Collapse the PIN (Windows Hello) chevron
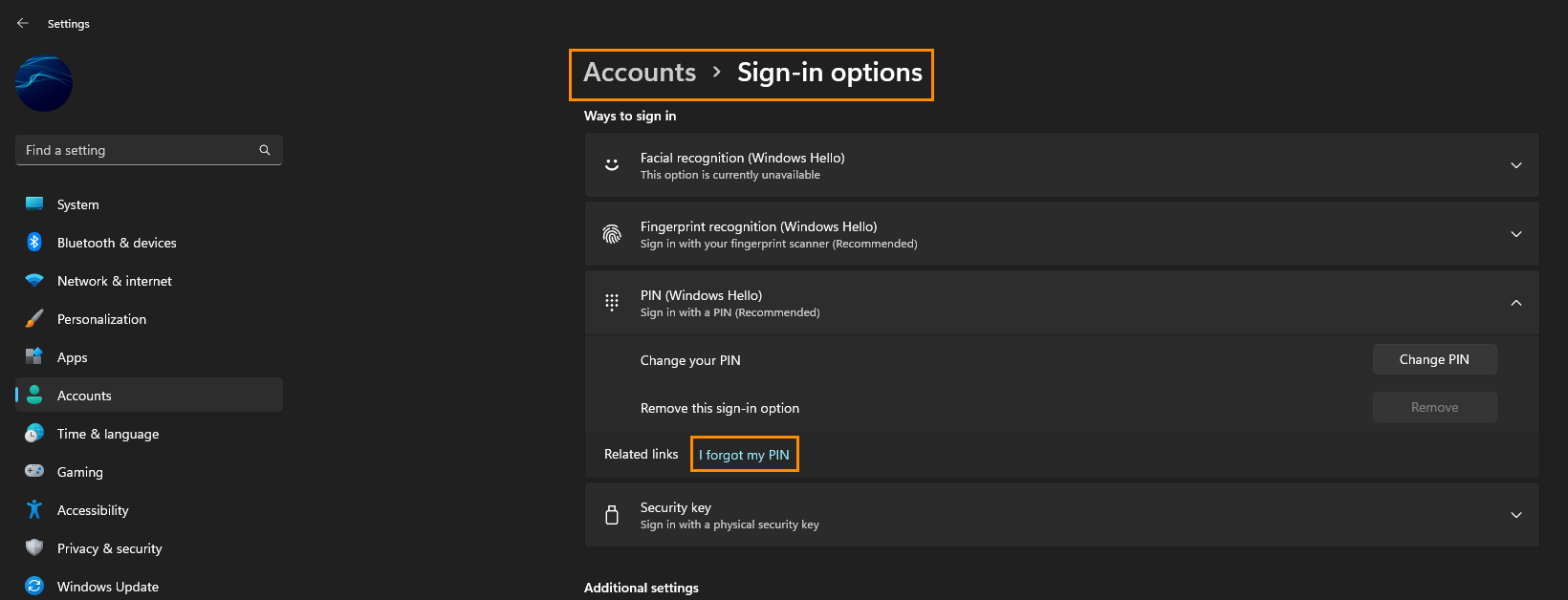The width and height of the screenshot is (1568, 600). [x=1516, y=303]
